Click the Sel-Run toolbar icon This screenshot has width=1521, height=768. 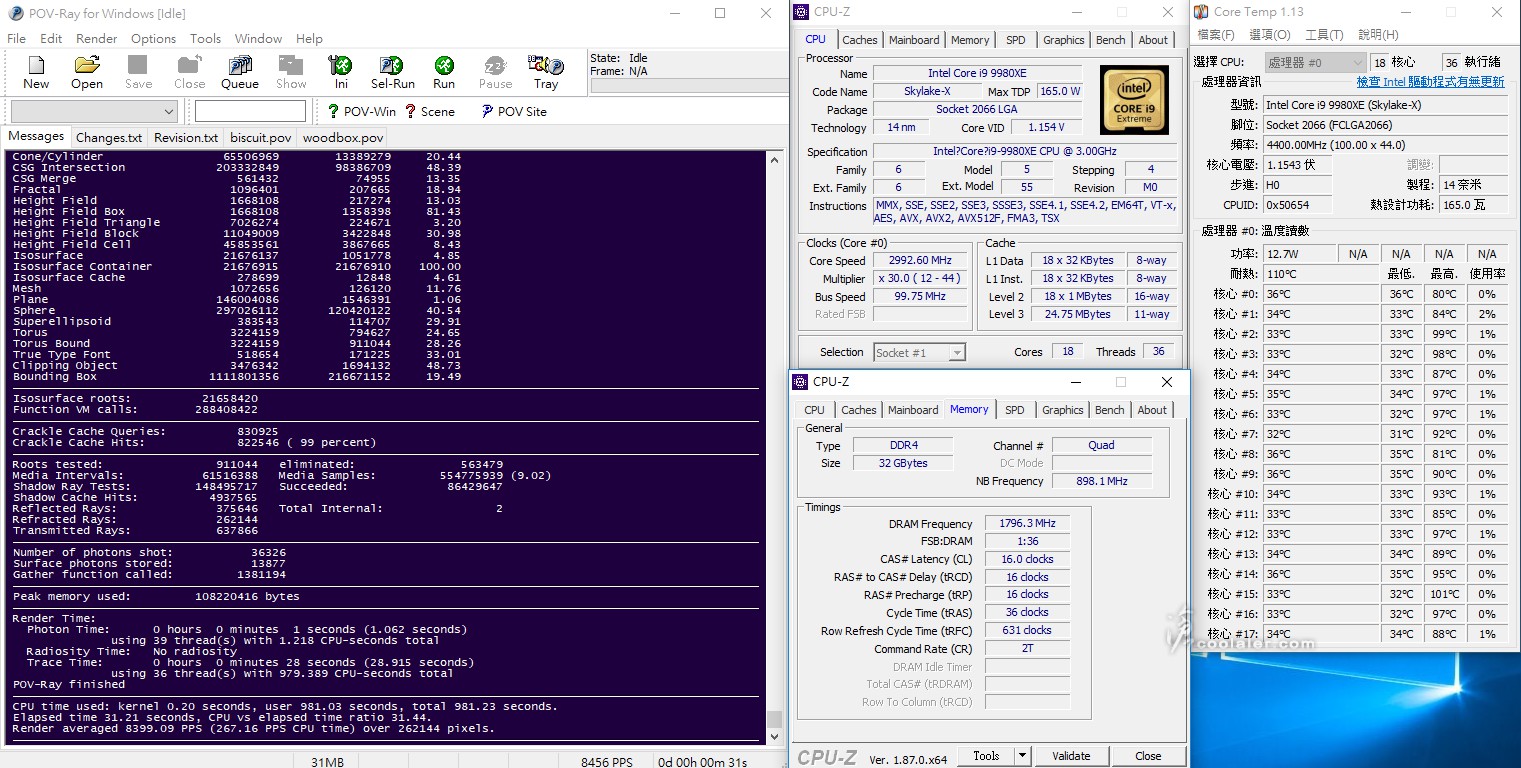[393, 72]
